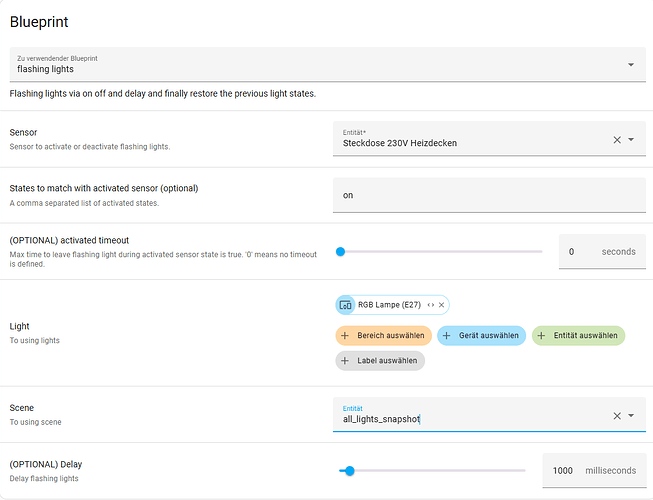The width and height of the screenshot is (653, 500).
Task: Click the timeout seconds number field
Action: click(573, 252)
